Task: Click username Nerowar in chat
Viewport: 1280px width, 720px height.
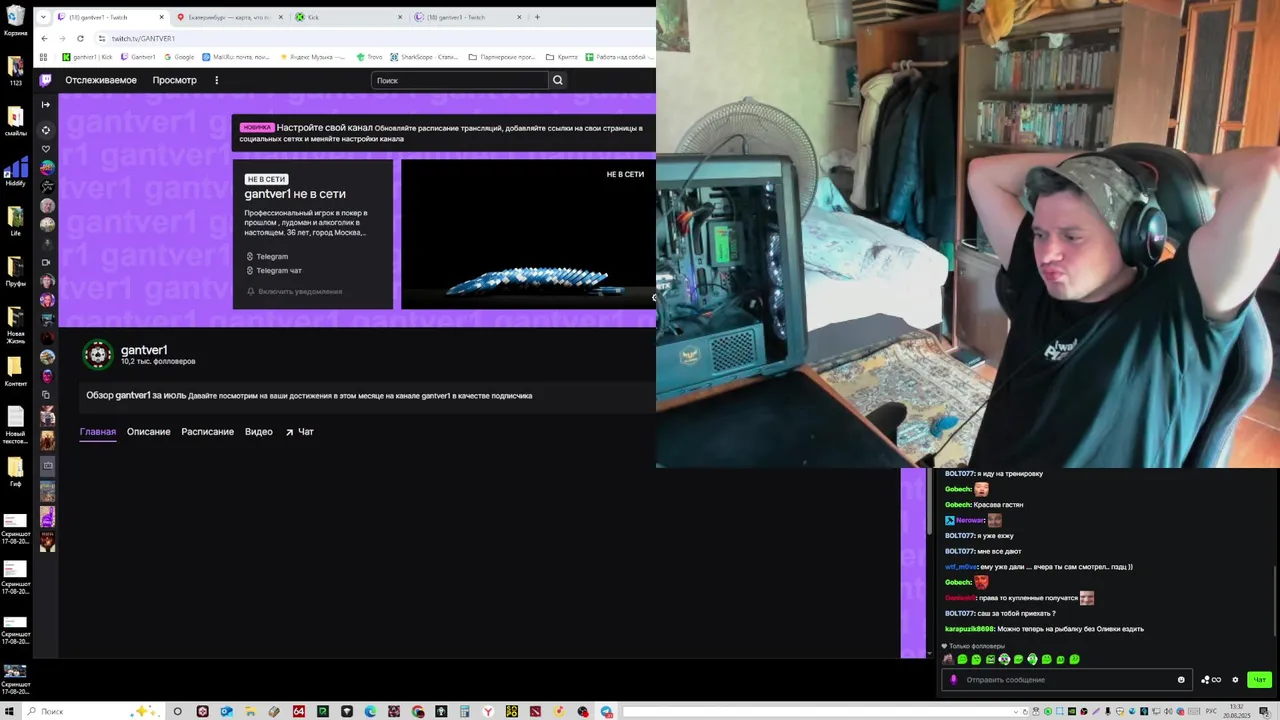Action: (x=969, y=520)
